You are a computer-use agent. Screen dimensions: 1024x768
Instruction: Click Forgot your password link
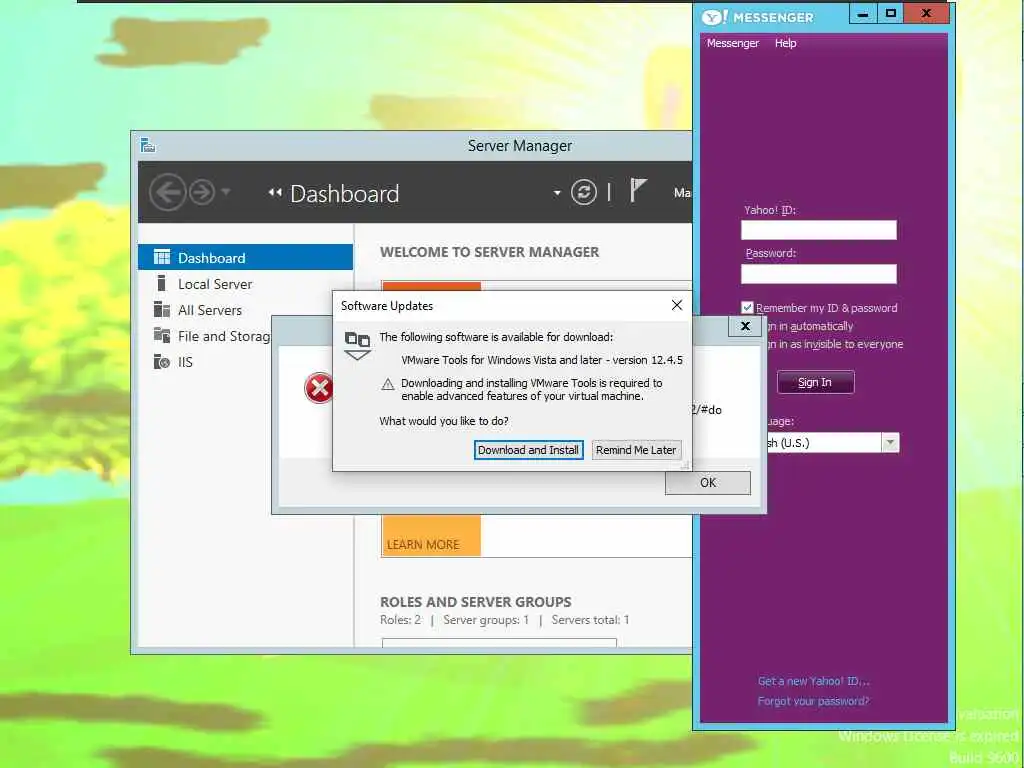pyautogui.click(x=814, y=701)
